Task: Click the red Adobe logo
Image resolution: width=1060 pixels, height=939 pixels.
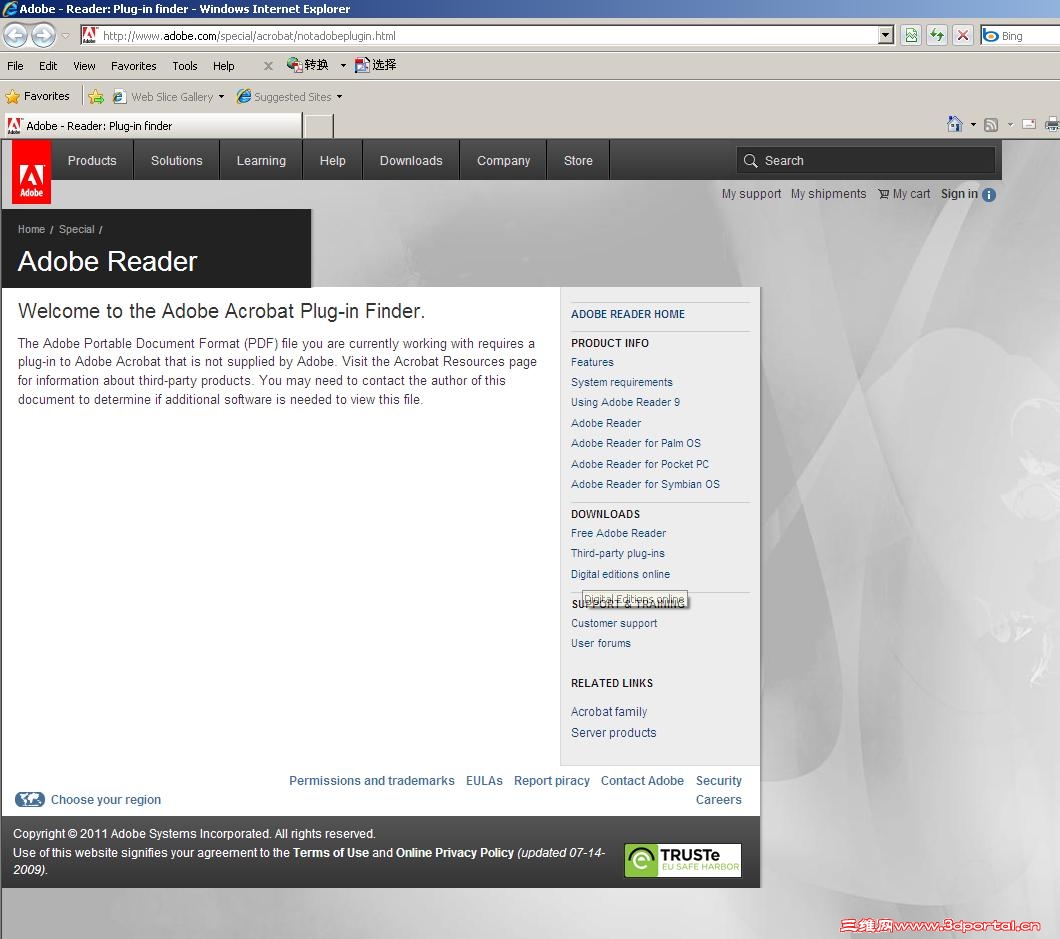Action: [31, 172]
